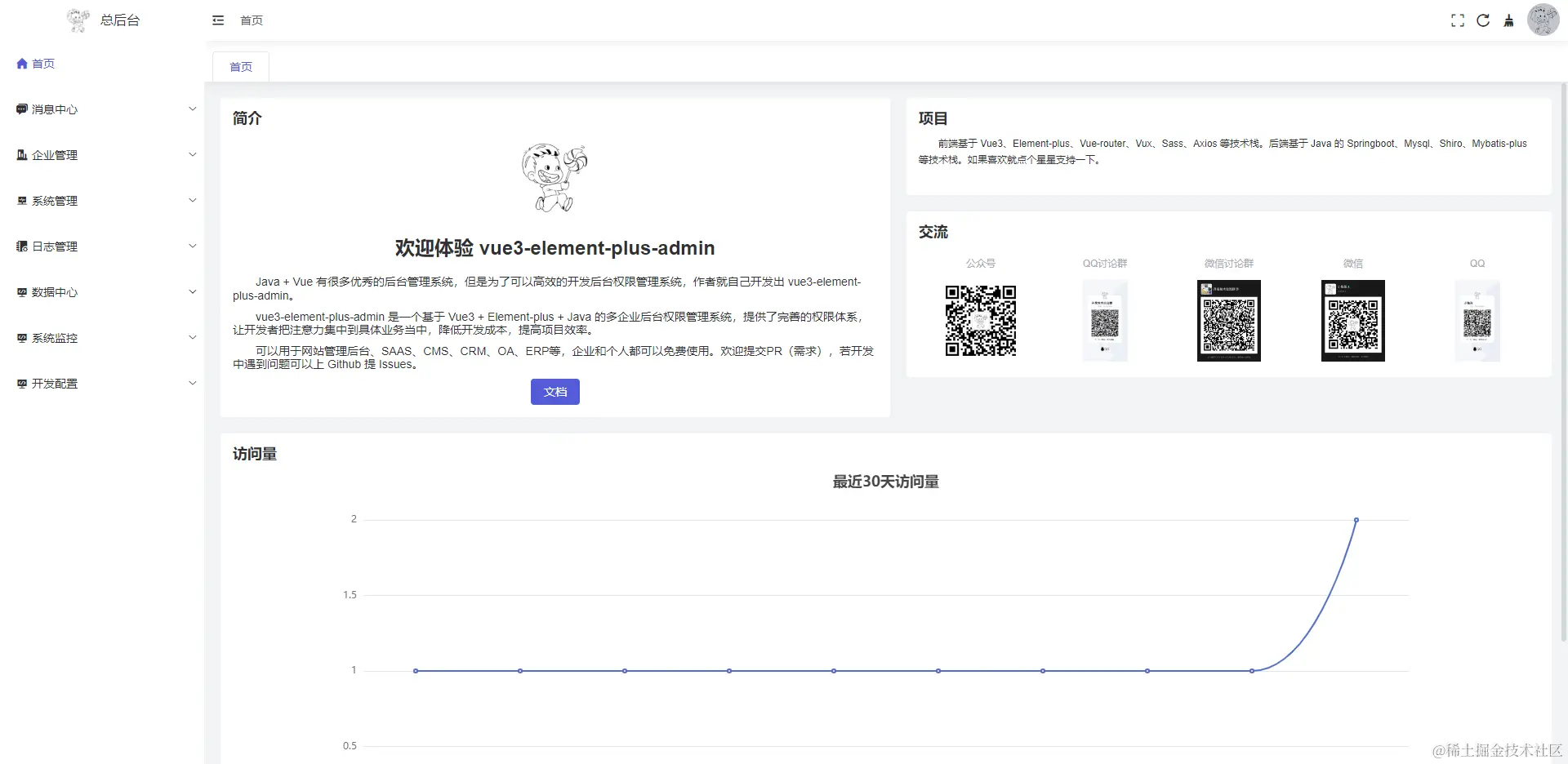Image resolution: width=1568 pixels, height=764 pixels.
Task: Click the 欢迎体验 vue3-element-plus-admin heading
Action: [x=555, y=248]
